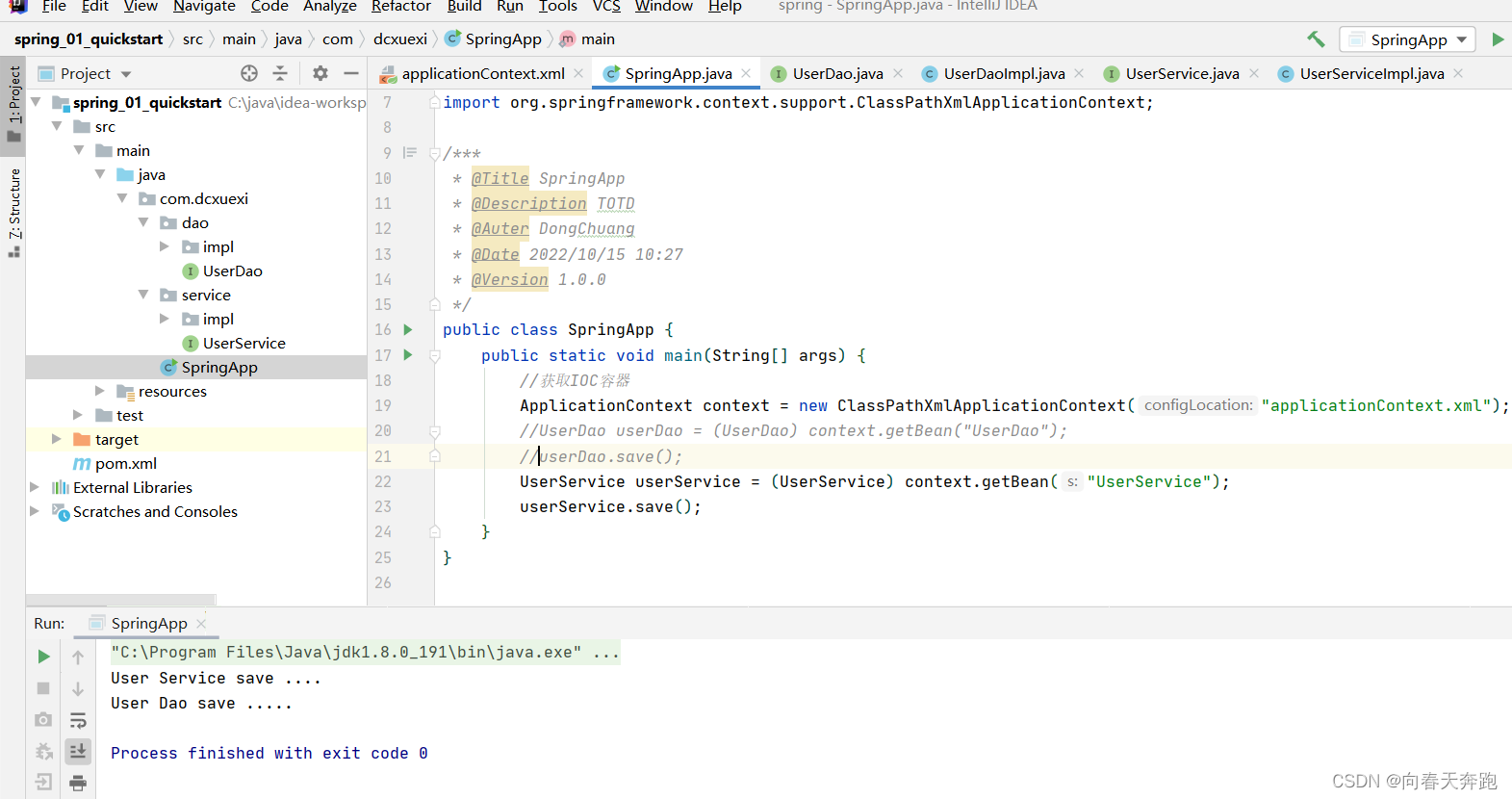
Task: Toggle soft-wrap in run console
Action: pos(78,720)
